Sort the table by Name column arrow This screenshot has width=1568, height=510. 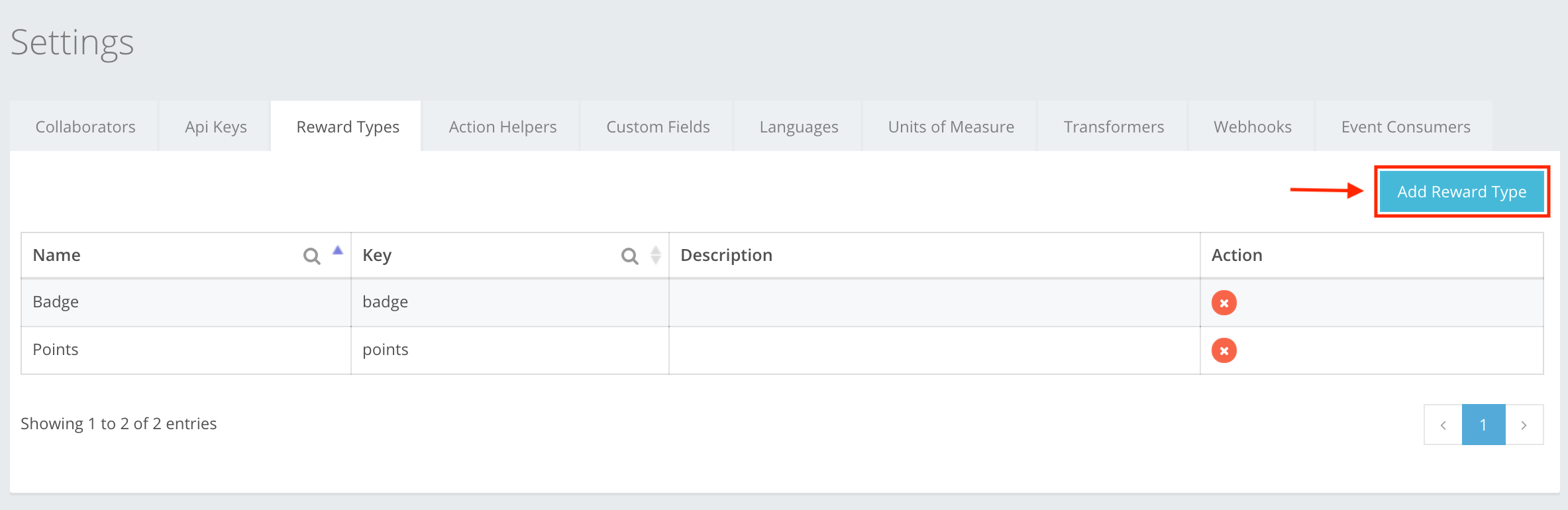point(338,251)
